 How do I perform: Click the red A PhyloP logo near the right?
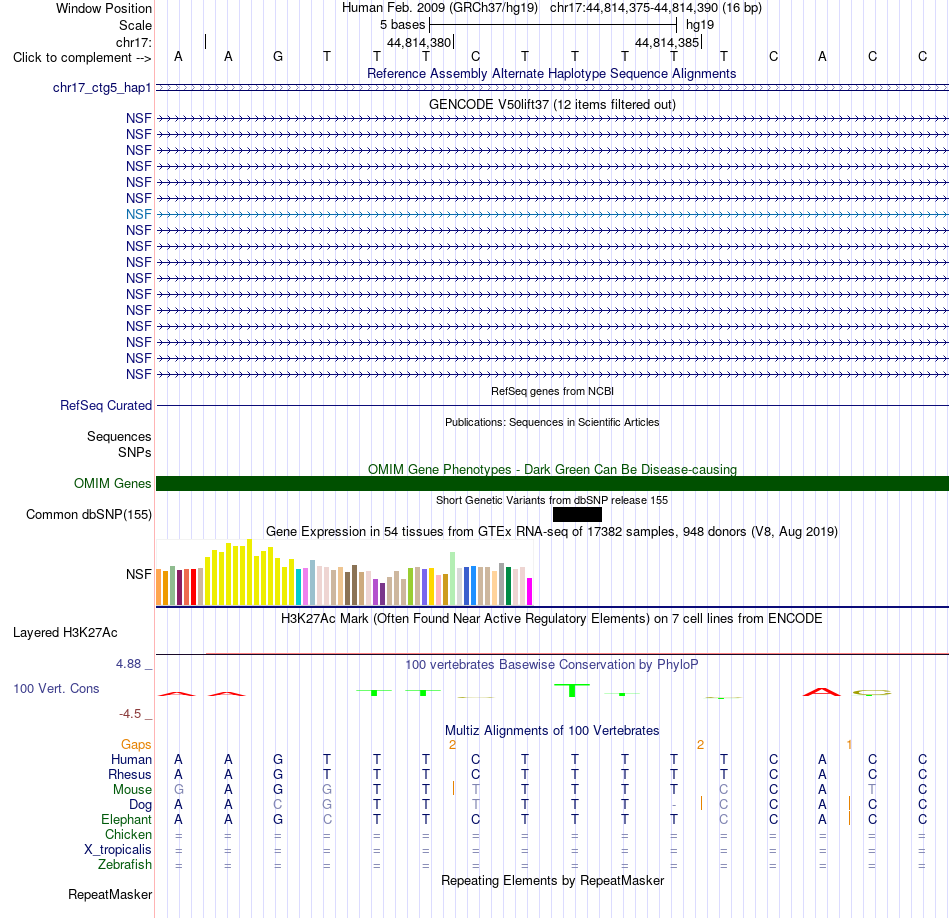[x=822, y=692]
